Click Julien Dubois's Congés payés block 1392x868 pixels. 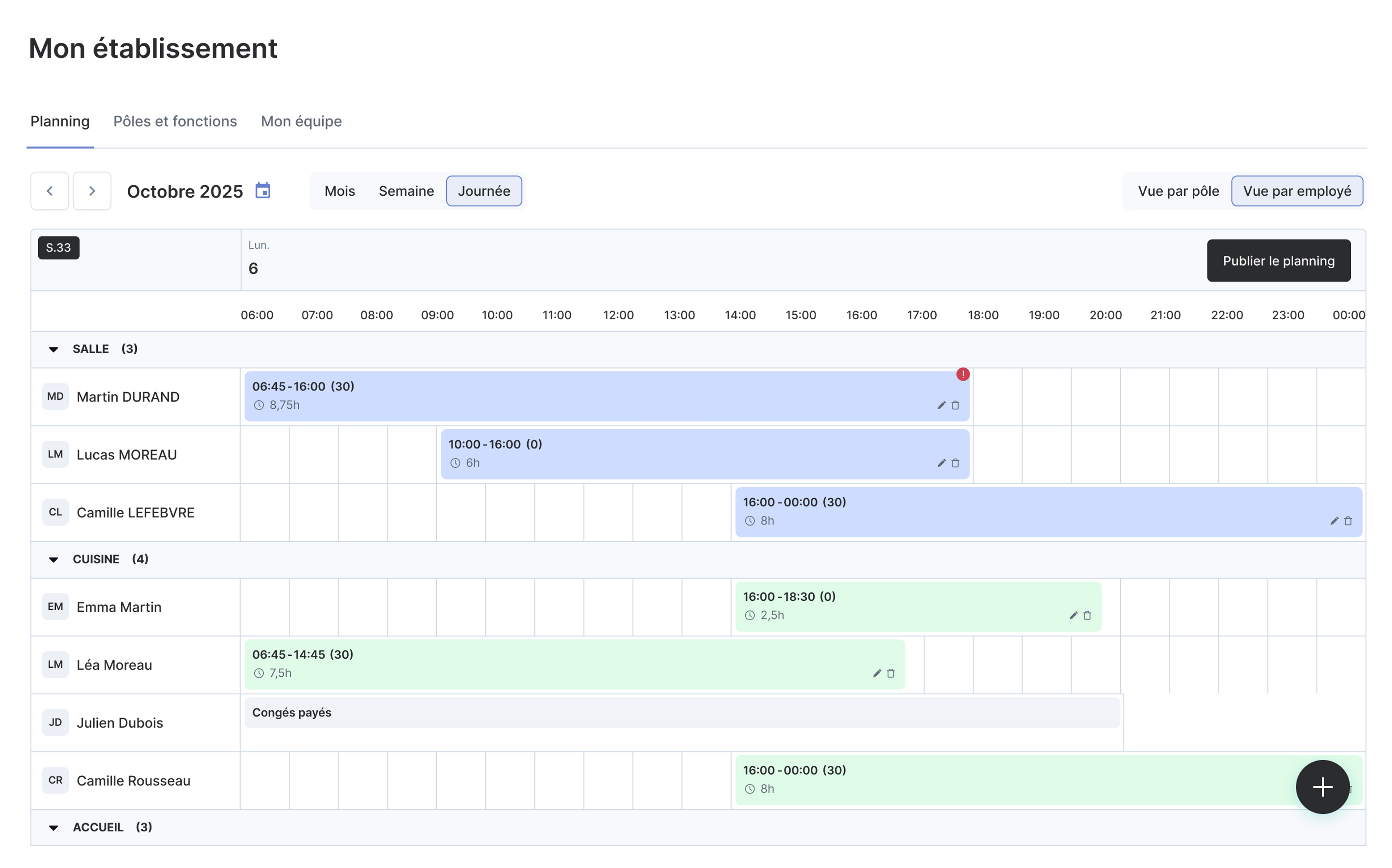click(682, 712)
